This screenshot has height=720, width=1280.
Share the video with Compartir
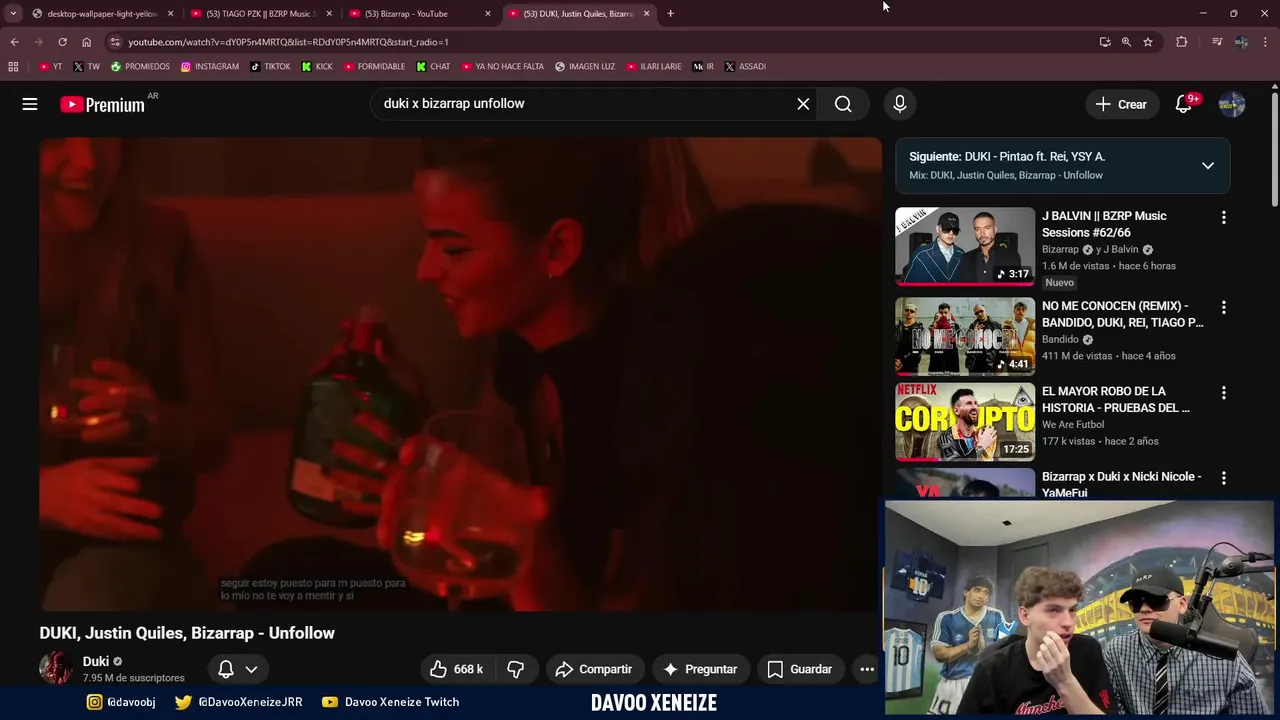[594, 669]
